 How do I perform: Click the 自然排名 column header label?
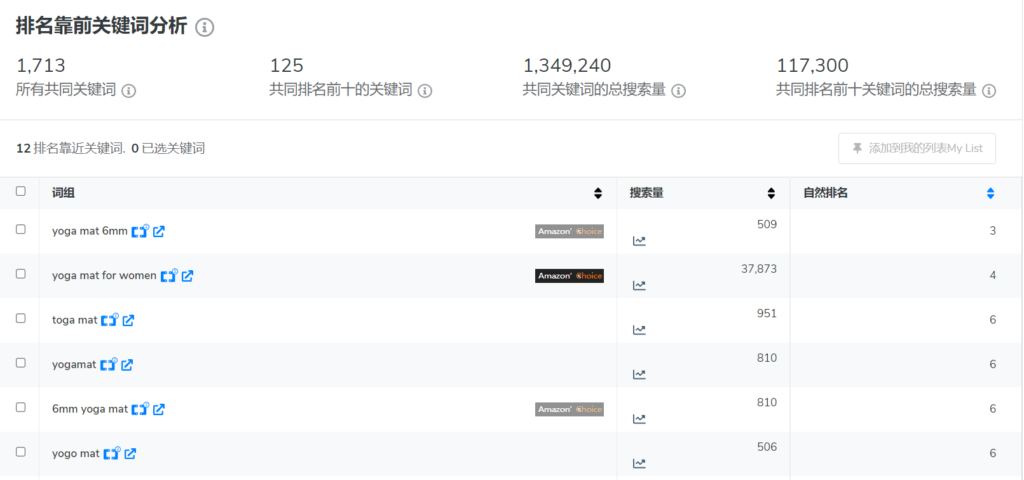point(826,193)
